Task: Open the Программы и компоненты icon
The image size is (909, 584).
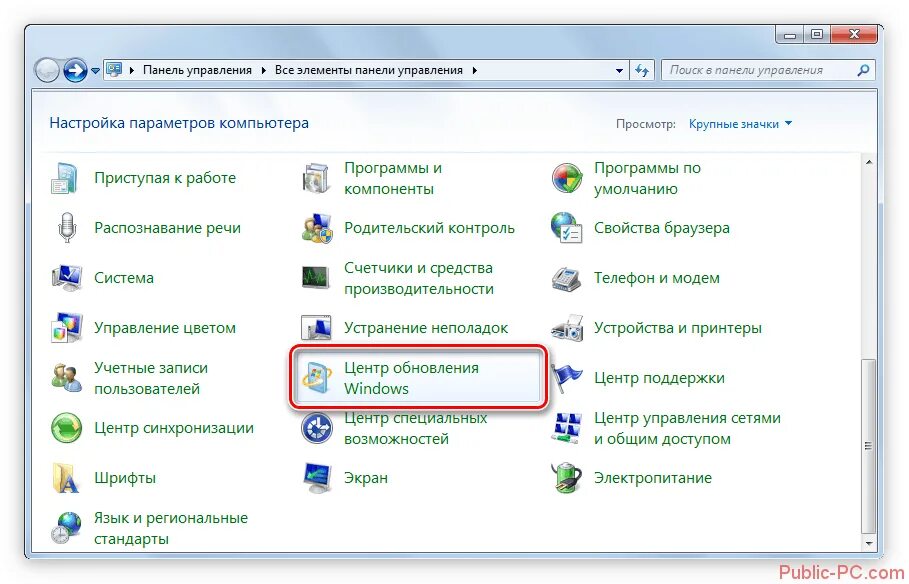Action: click(x=317, y=178)
